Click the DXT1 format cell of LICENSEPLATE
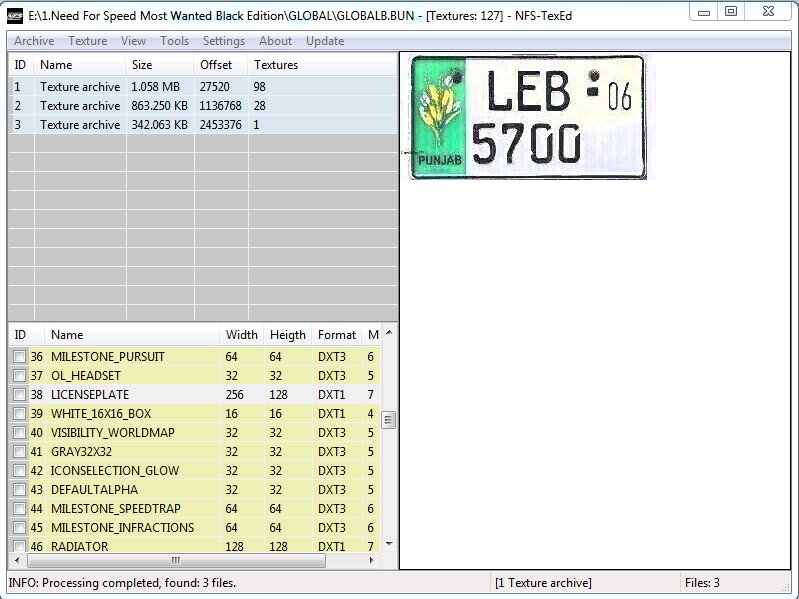 tap(332, 394)
